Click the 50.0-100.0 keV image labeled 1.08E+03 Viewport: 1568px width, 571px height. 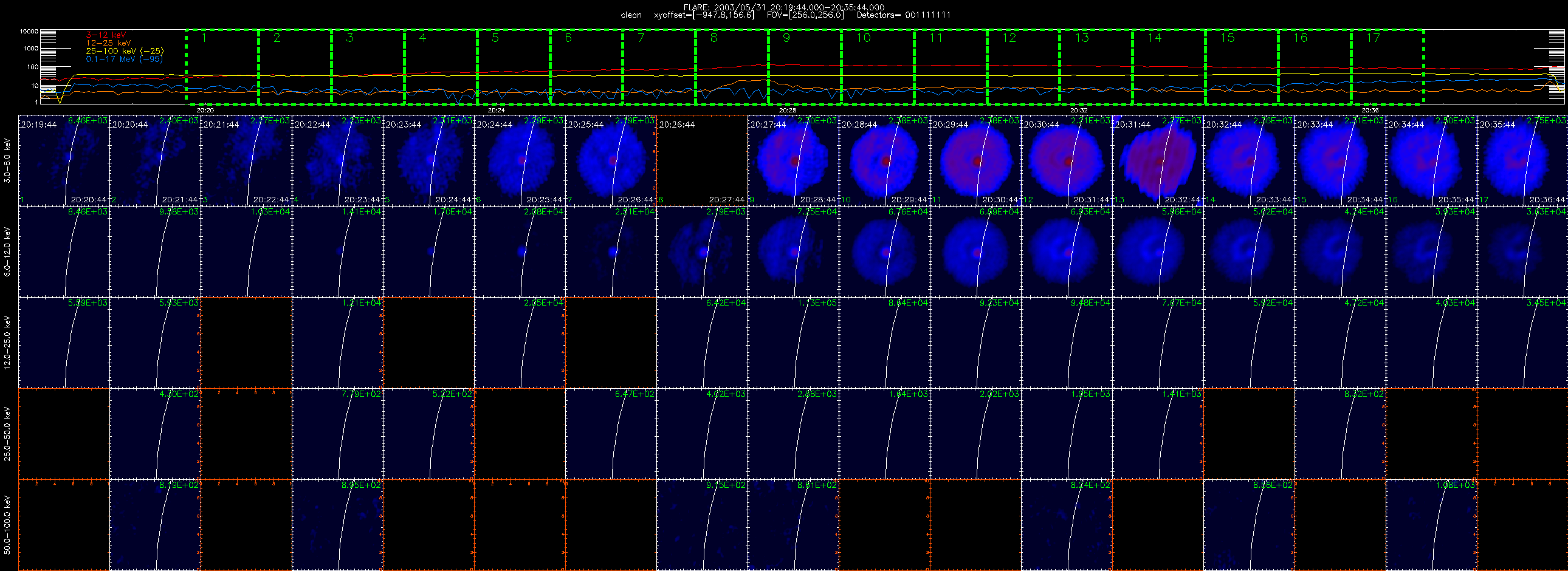pyautogui.click(x=1432, y=525)
